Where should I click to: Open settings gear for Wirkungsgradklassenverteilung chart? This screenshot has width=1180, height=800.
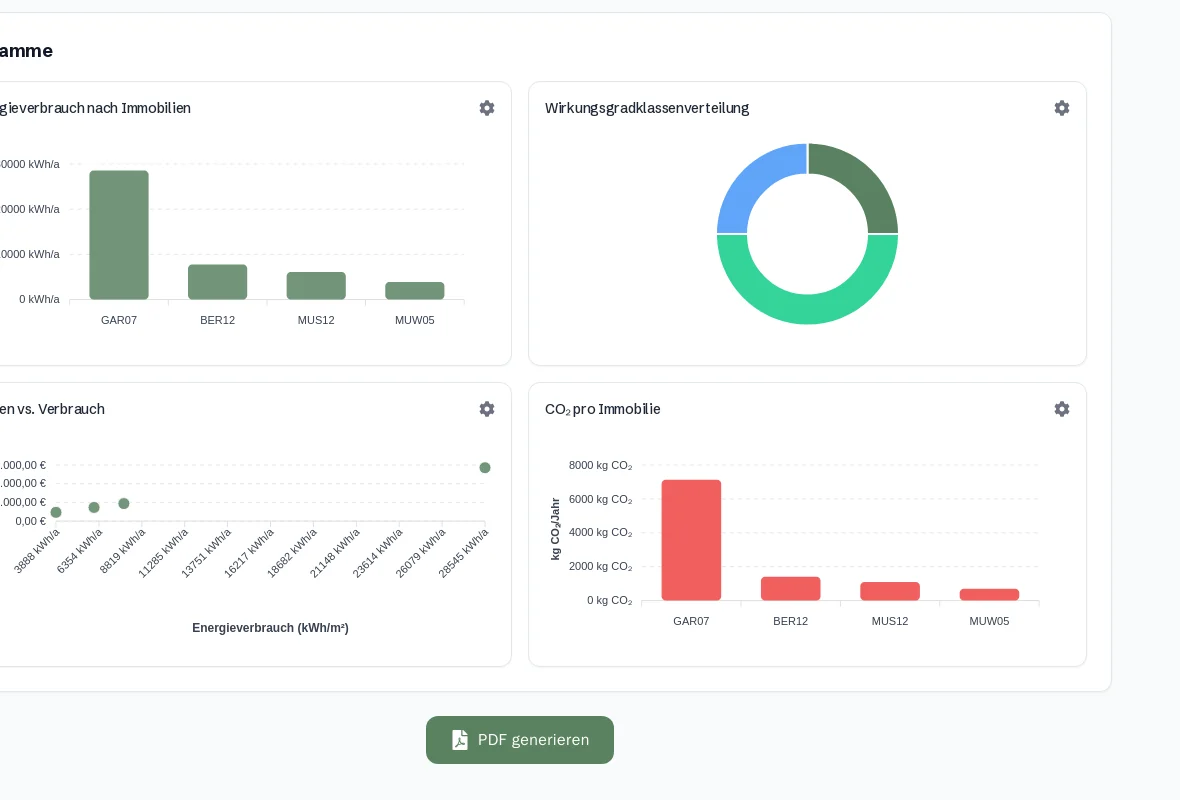click(1062, 108)
